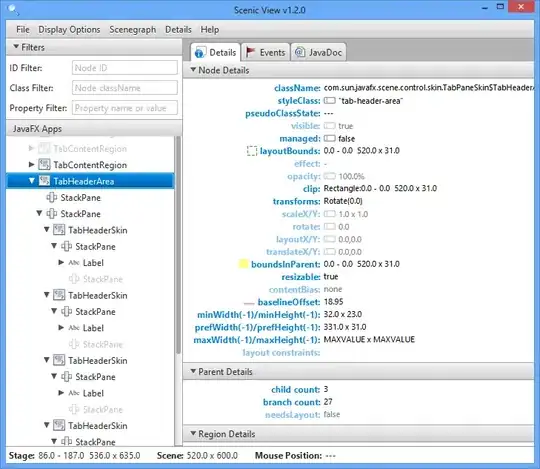Screen dimensions: 540x469
Task: Click the TabHeaderArea node icon
Action: pos(44,181)
